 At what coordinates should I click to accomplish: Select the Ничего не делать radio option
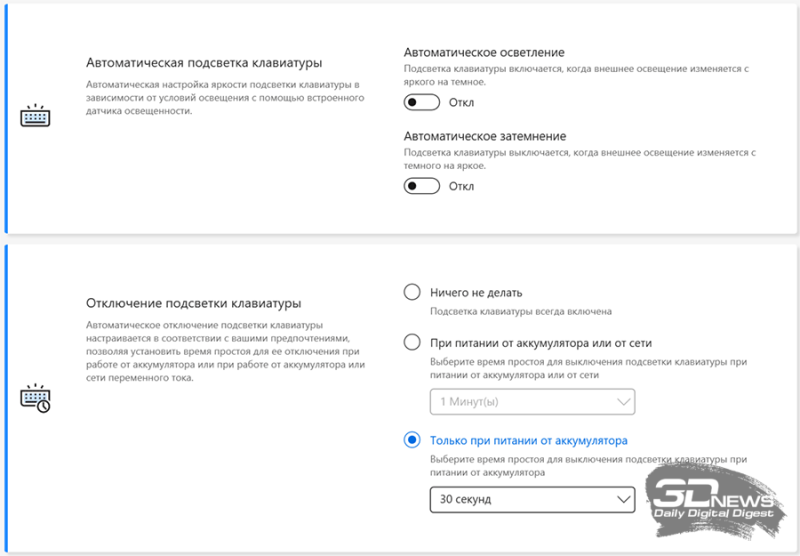click(411, 292)
